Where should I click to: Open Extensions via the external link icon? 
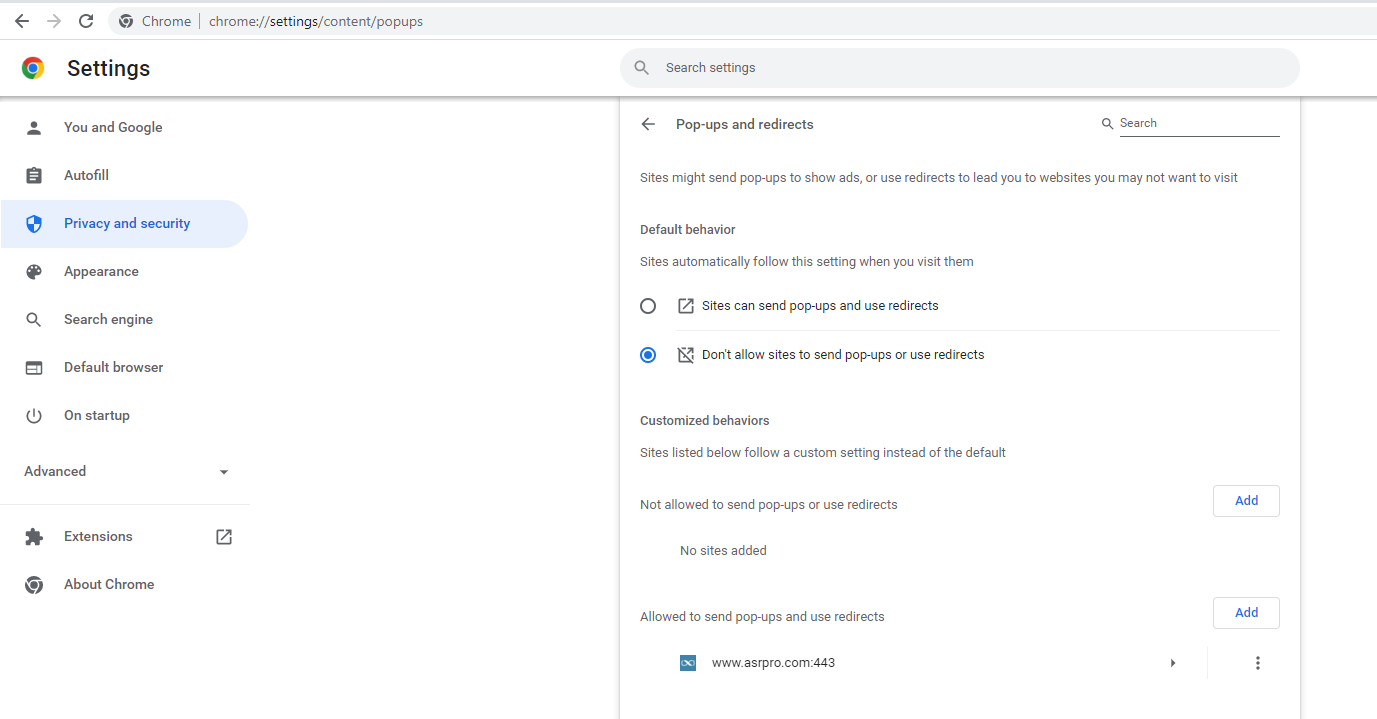coord(223,536)
